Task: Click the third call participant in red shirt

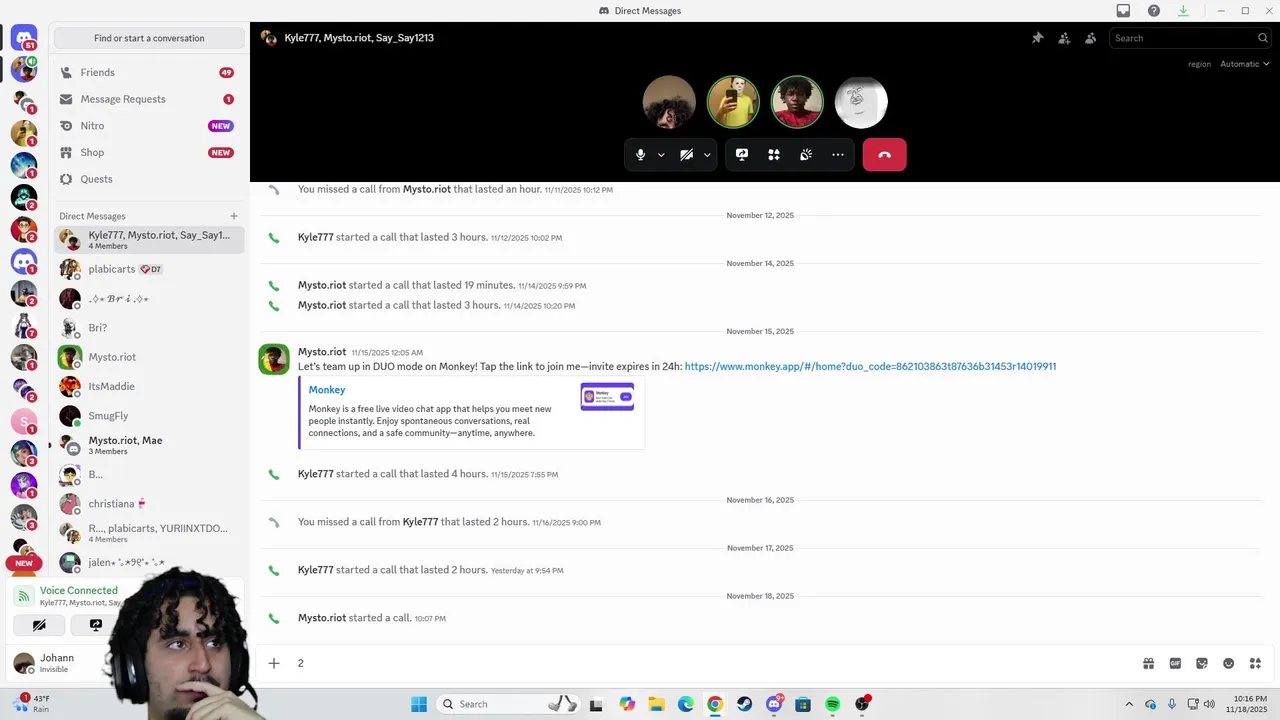Action: tap(797, 102)
